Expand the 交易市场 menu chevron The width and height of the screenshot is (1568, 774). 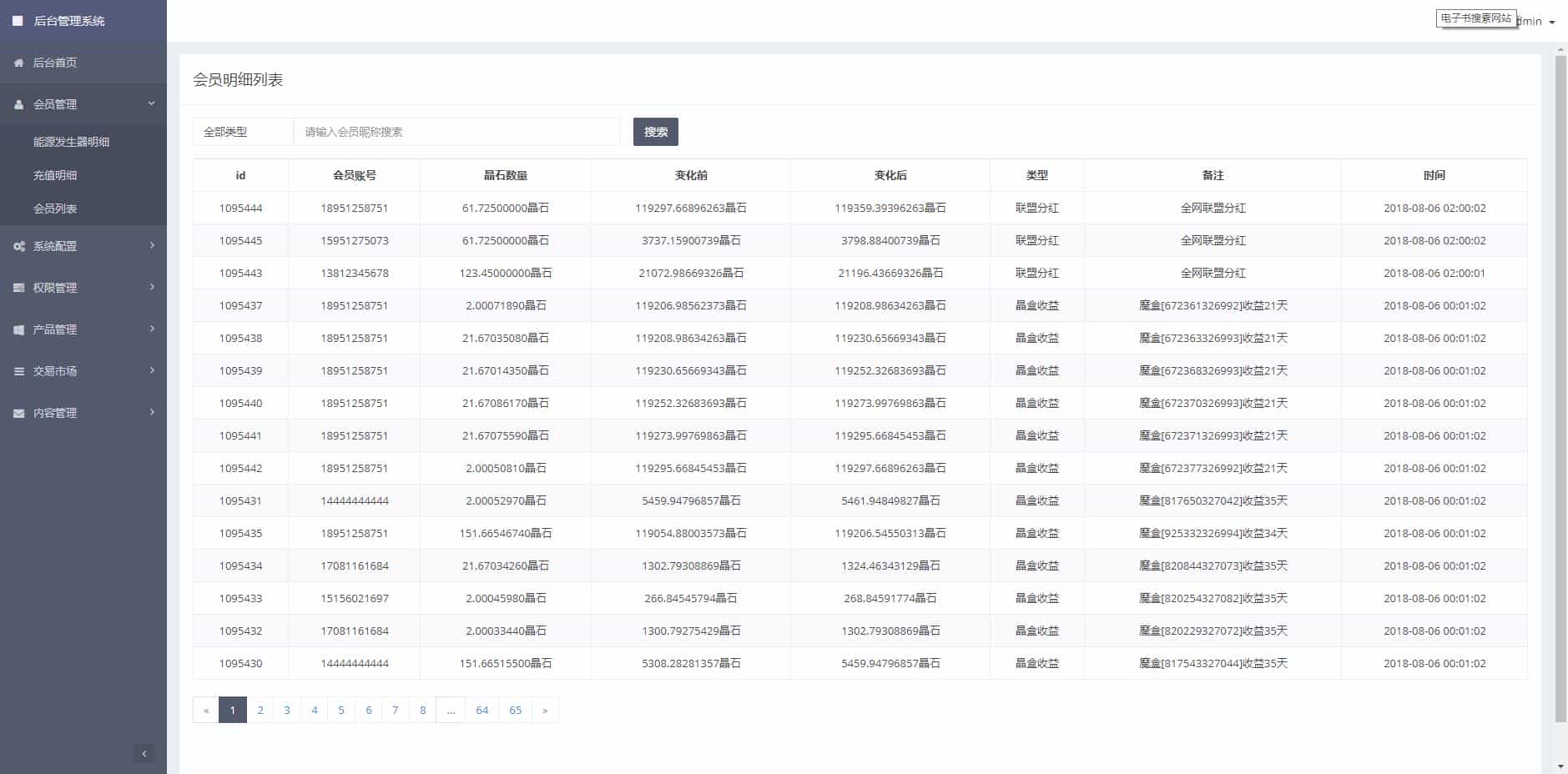pyautogui.click(x=152, y=370)
